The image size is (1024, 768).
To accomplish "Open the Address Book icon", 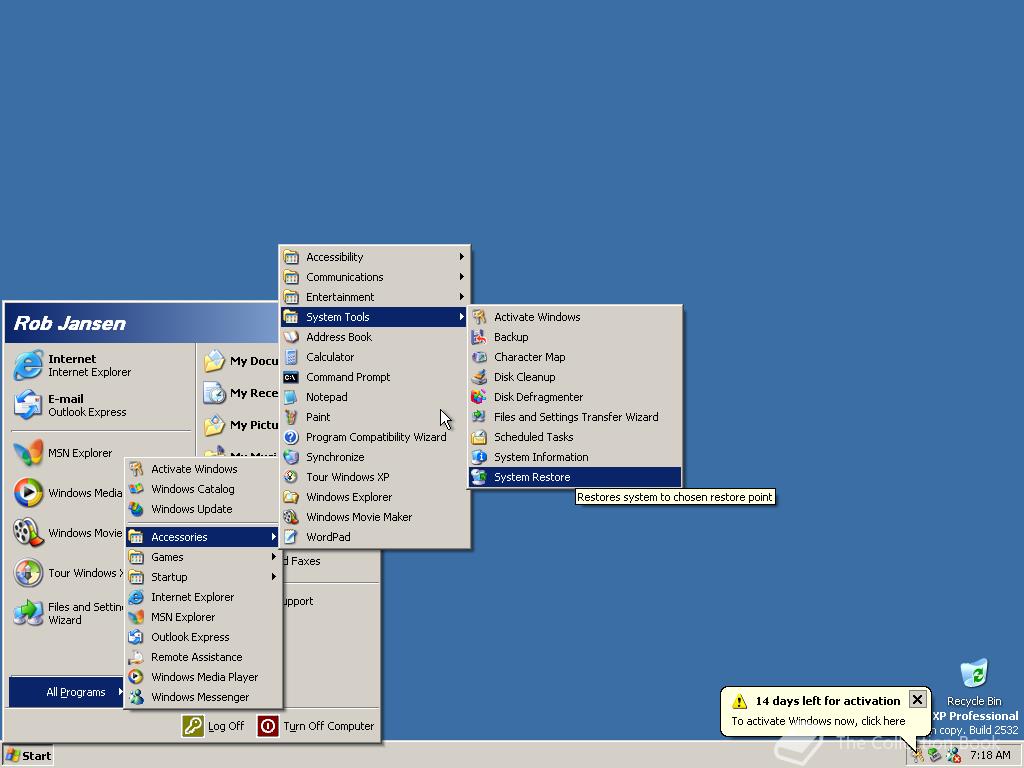I will tap(291, 337).
